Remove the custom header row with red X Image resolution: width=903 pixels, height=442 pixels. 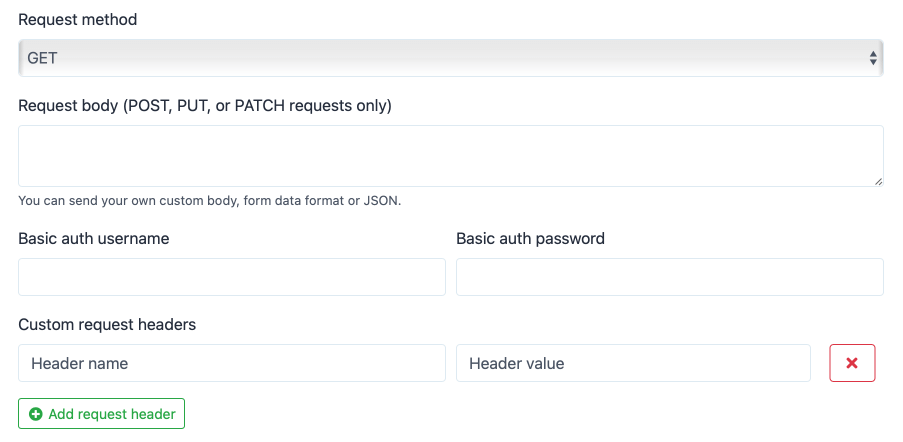(852, 363)
